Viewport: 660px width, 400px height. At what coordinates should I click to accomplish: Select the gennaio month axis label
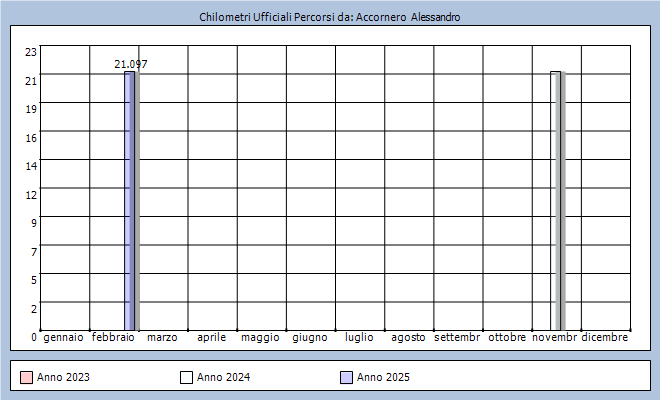point(63,338)
